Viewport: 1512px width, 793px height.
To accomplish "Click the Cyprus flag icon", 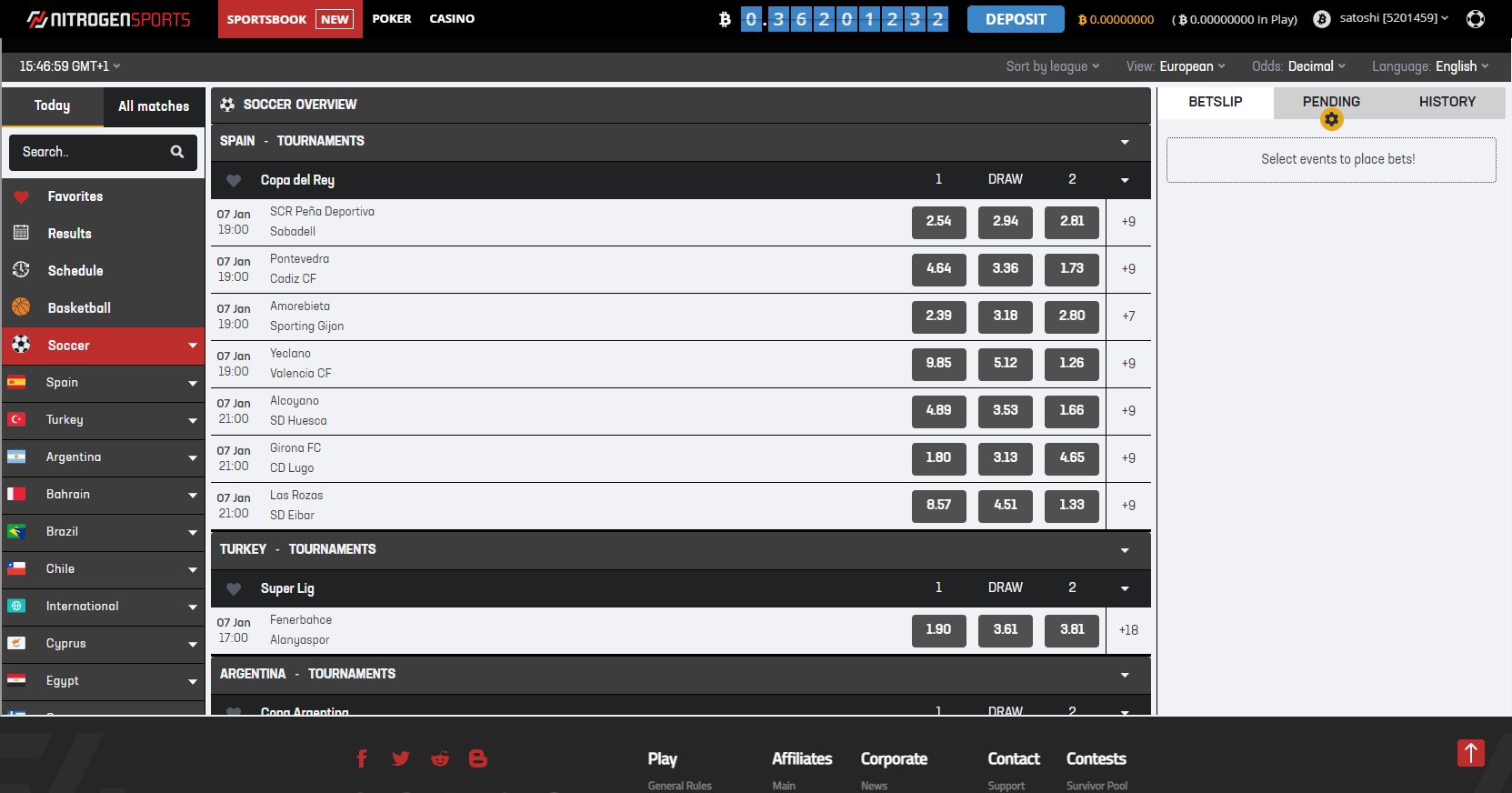I will (x=16, y=643).
